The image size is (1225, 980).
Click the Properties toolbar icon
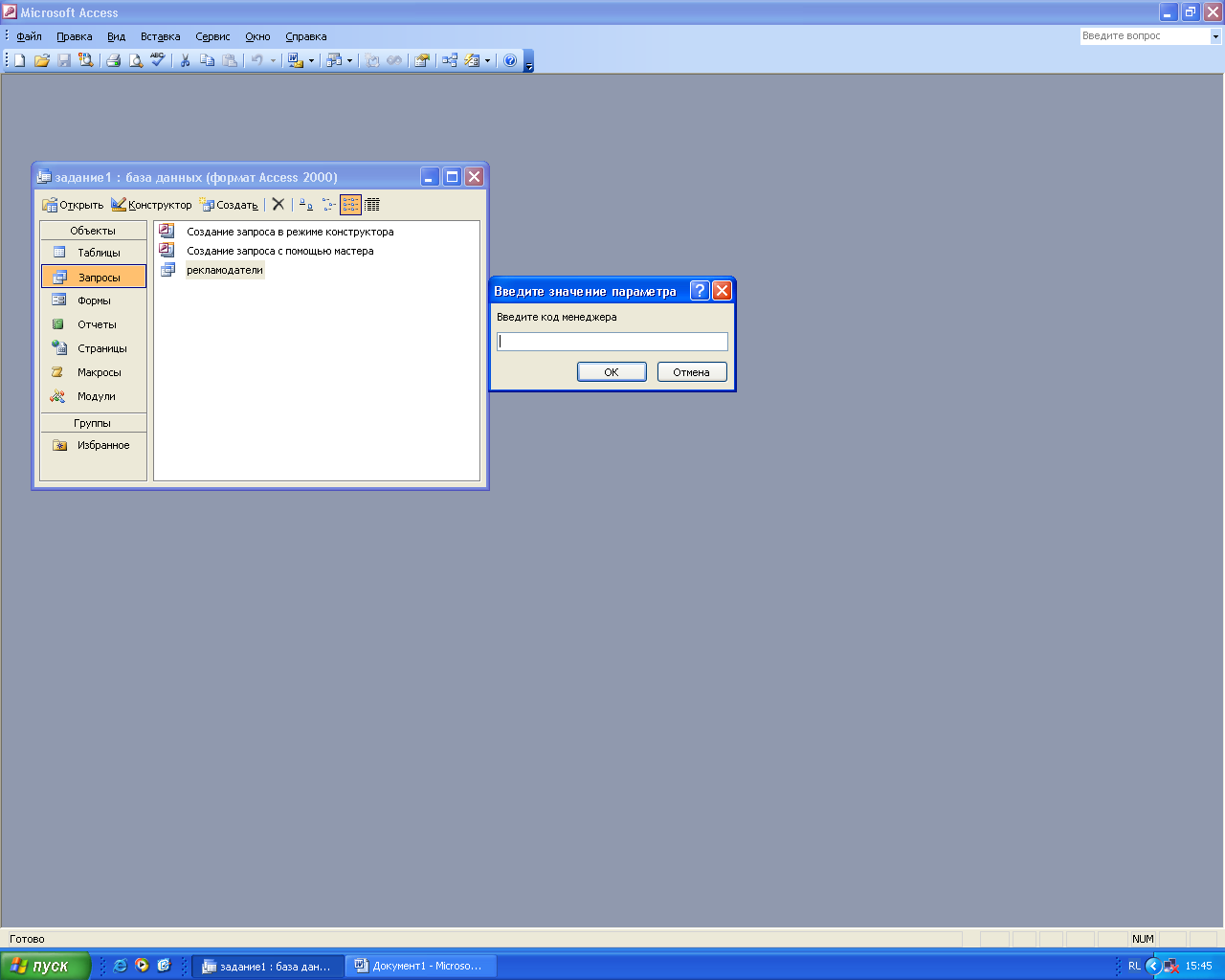coord(421,60)
